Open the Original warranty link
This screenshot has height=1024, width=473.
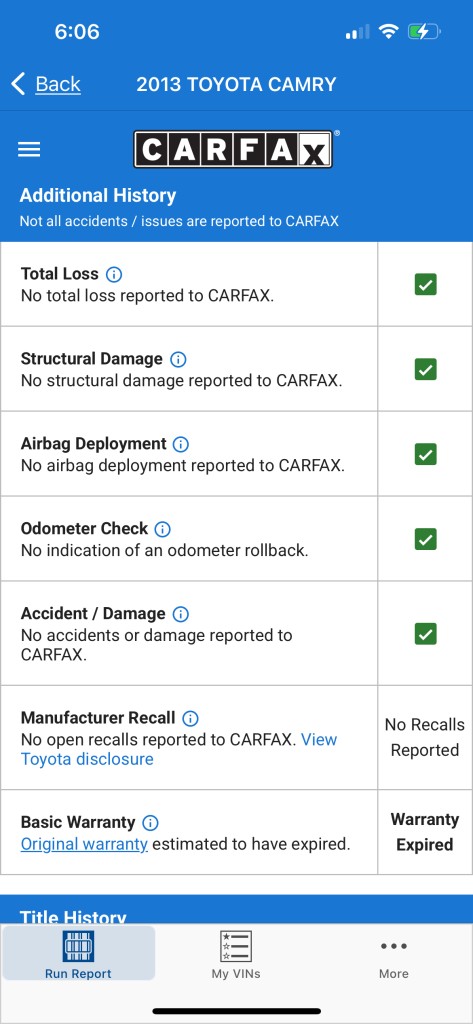point(84,844)
